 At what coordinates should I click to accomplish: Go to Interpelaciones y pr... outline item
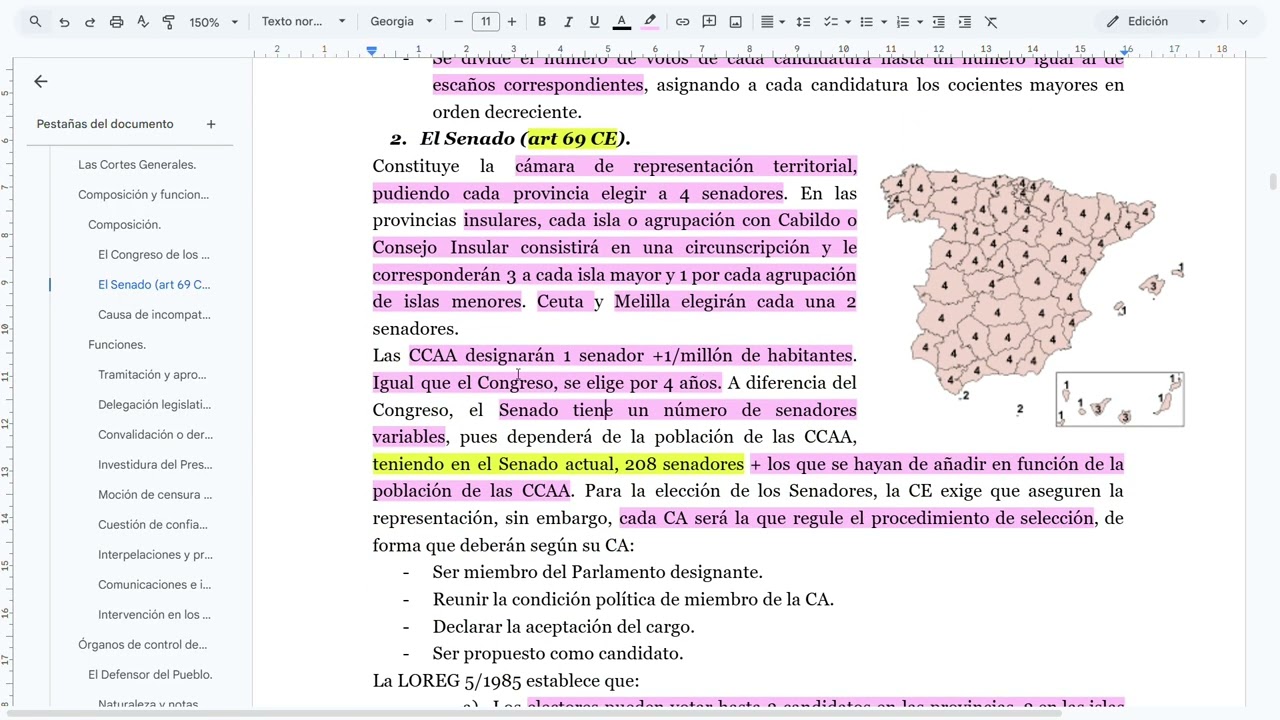coord(155,555)
